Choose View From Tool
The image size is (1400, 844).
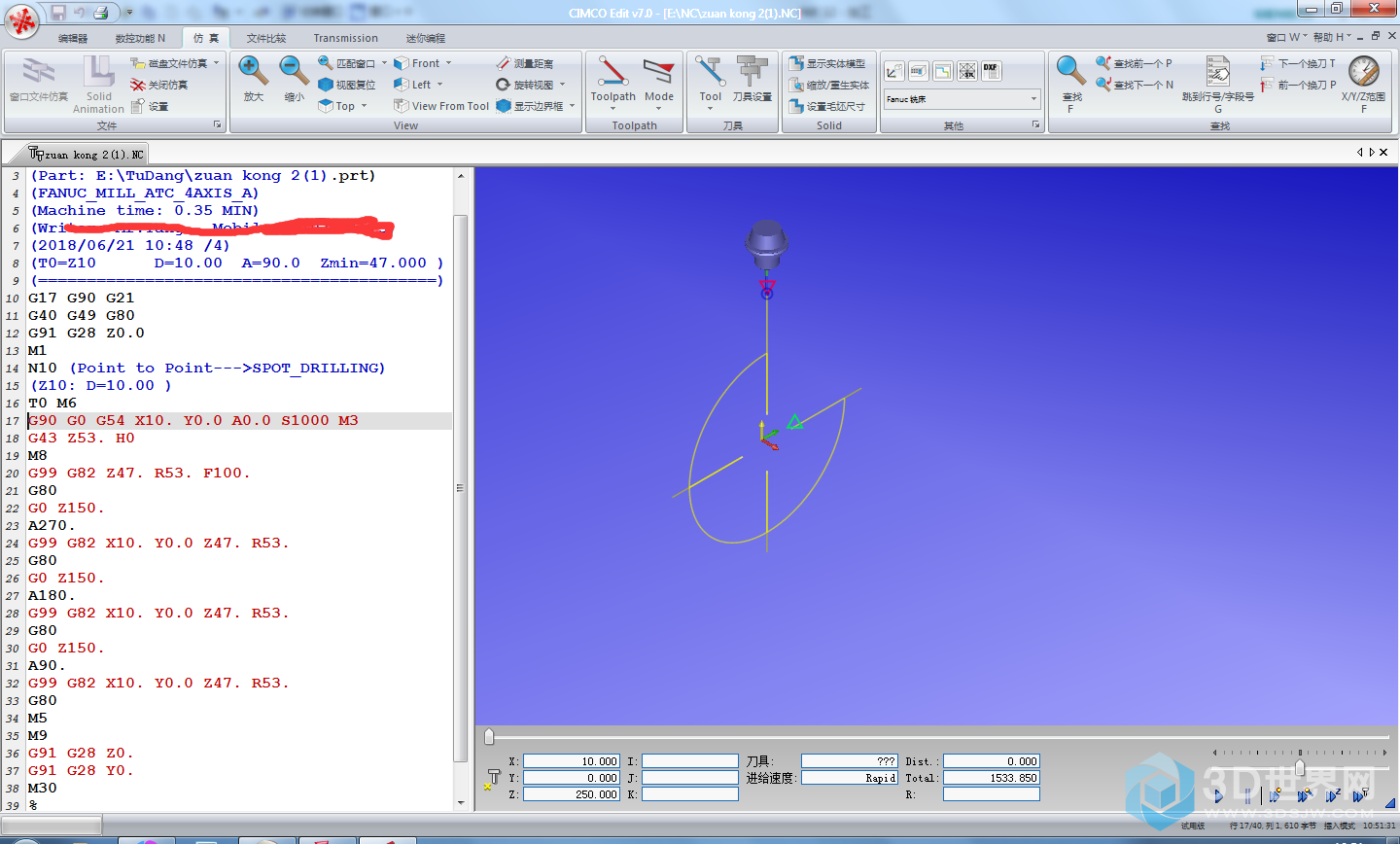tap(441, 106)
